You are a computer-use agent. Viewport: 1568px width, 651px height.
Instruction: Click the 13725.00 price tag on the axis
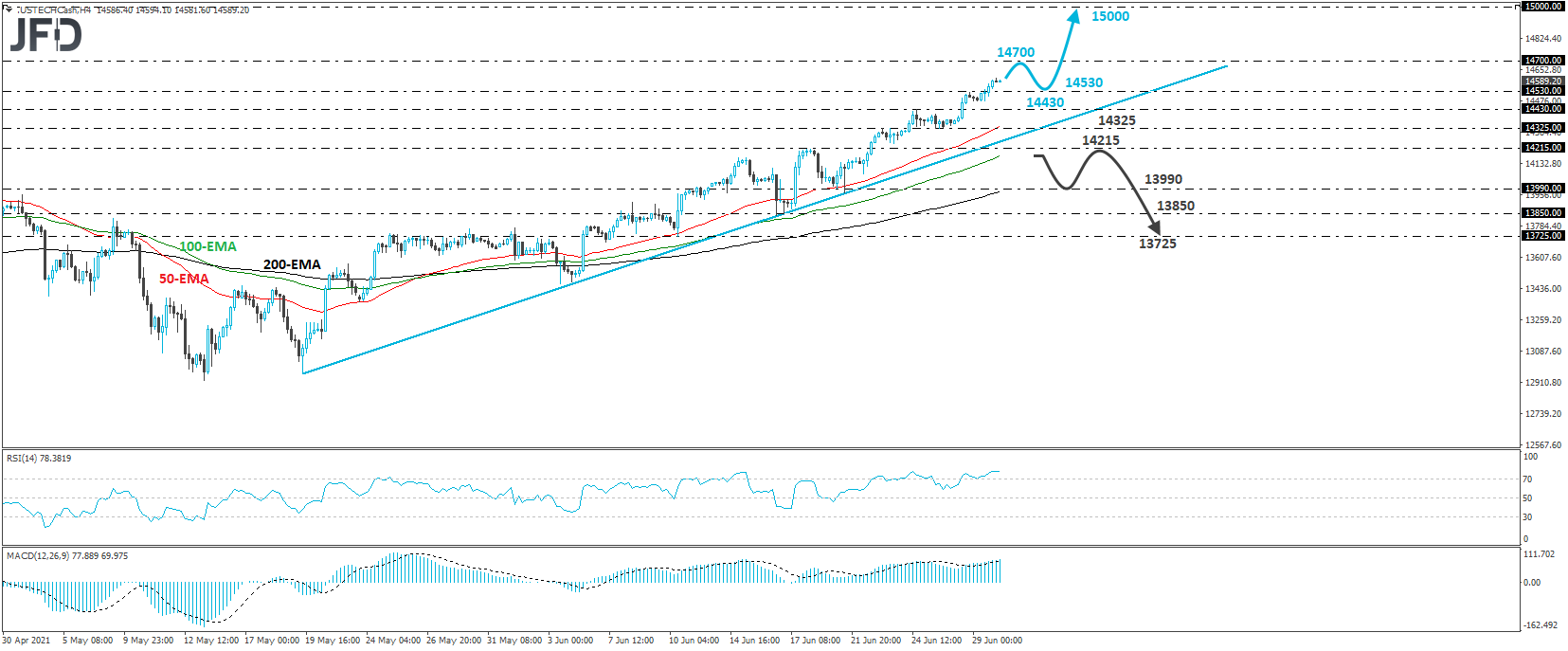click(x=1543, y=236)
